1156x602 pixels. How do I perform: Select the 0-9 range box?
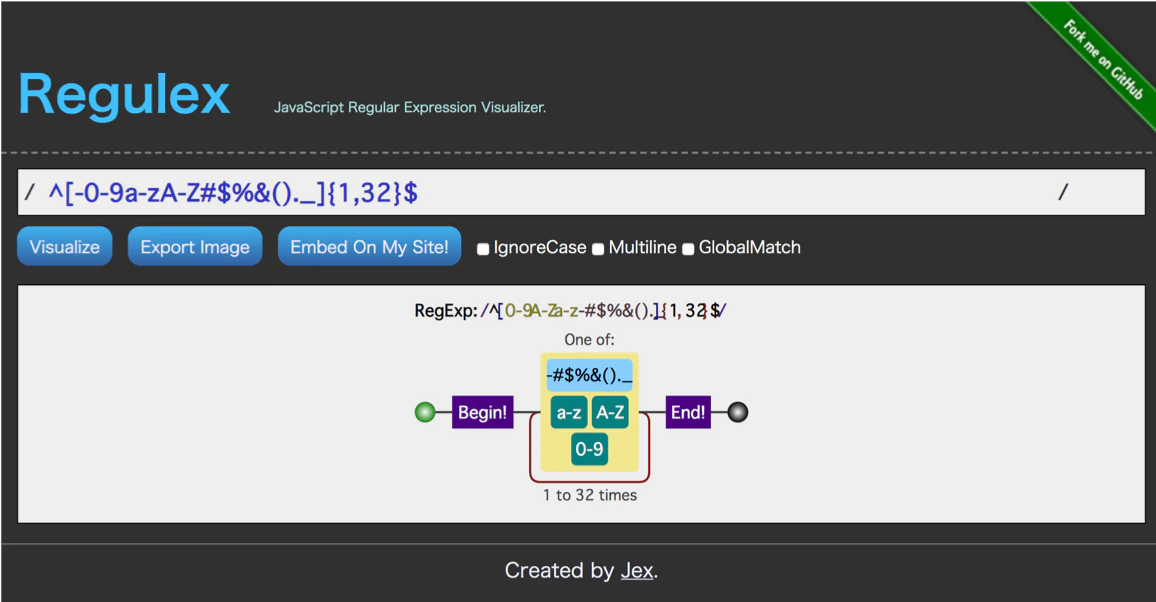(x=589, y=449)
